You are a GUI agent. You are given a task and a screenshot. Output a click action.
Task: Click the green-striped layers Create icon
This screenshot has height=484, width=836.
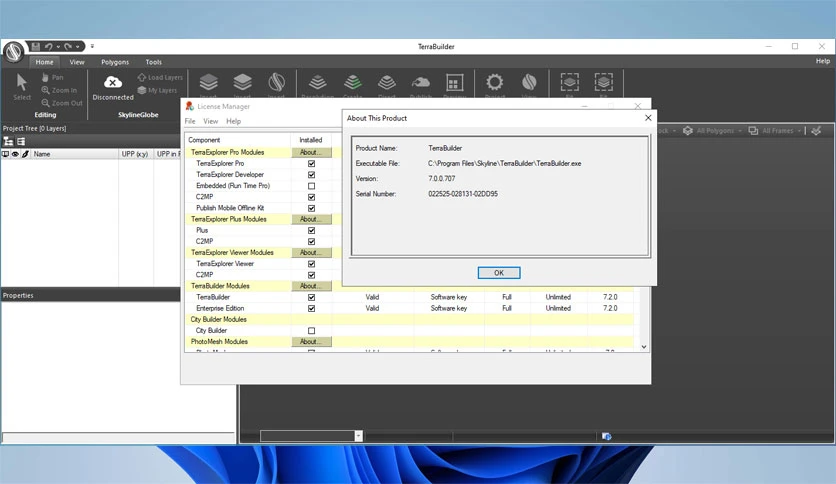tap(352, 83)
